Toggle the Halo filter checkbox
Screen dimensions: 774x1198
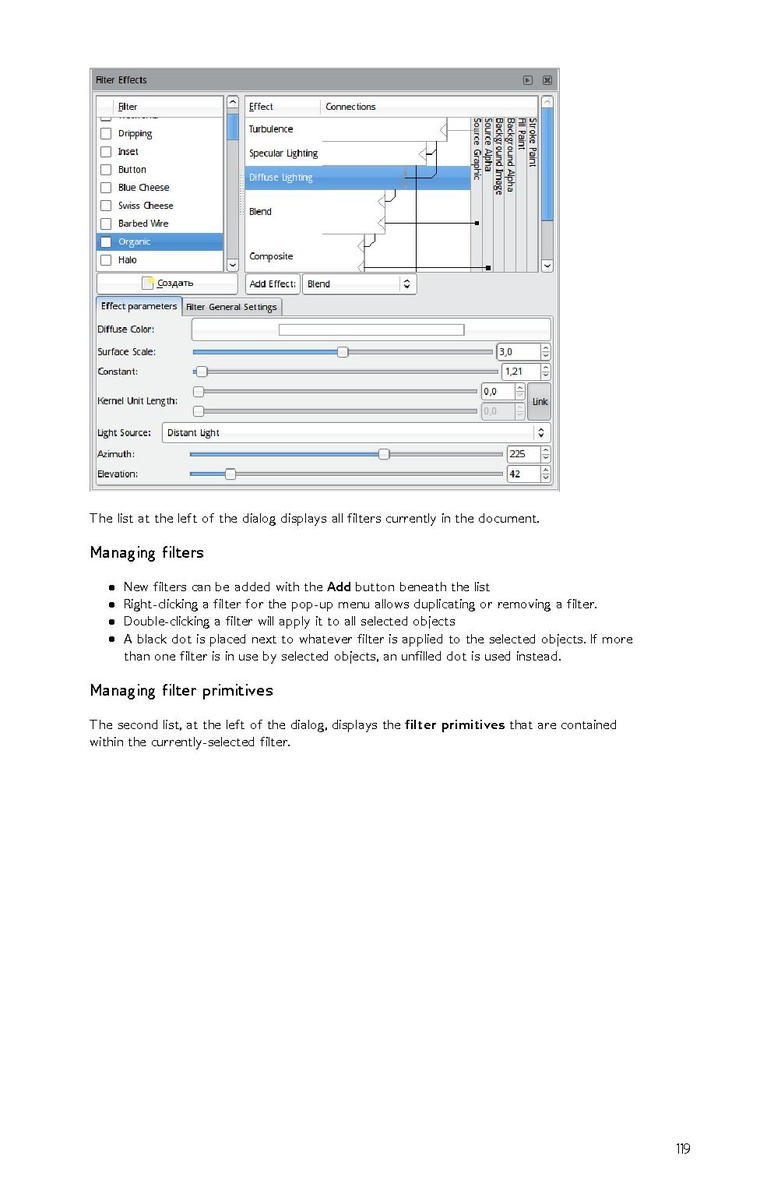[106, 260]
